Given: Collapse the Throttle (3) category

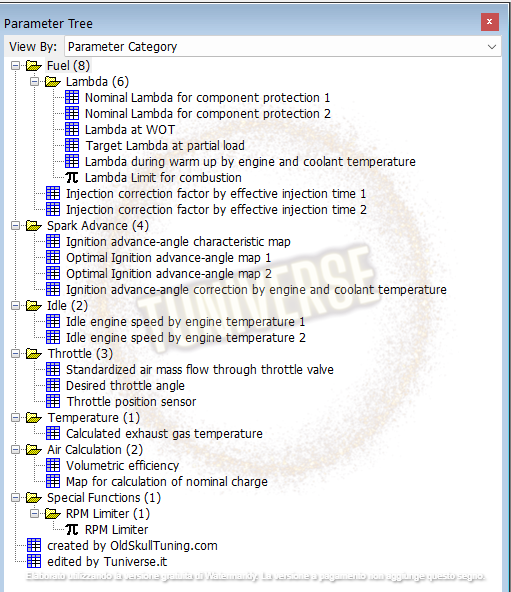Looking at the screenshot, I should pyautogui.click(x=15, y=354).
